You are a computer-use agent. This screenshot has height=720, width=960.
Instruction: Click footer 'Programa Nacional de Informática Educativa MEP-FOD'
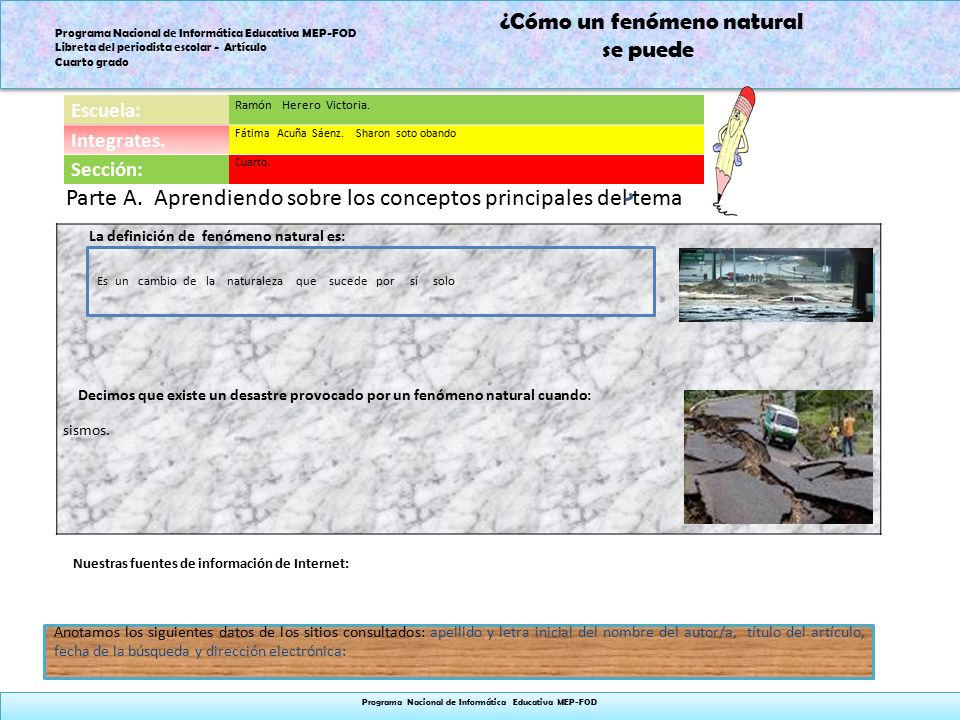click(x=479, y=702)
